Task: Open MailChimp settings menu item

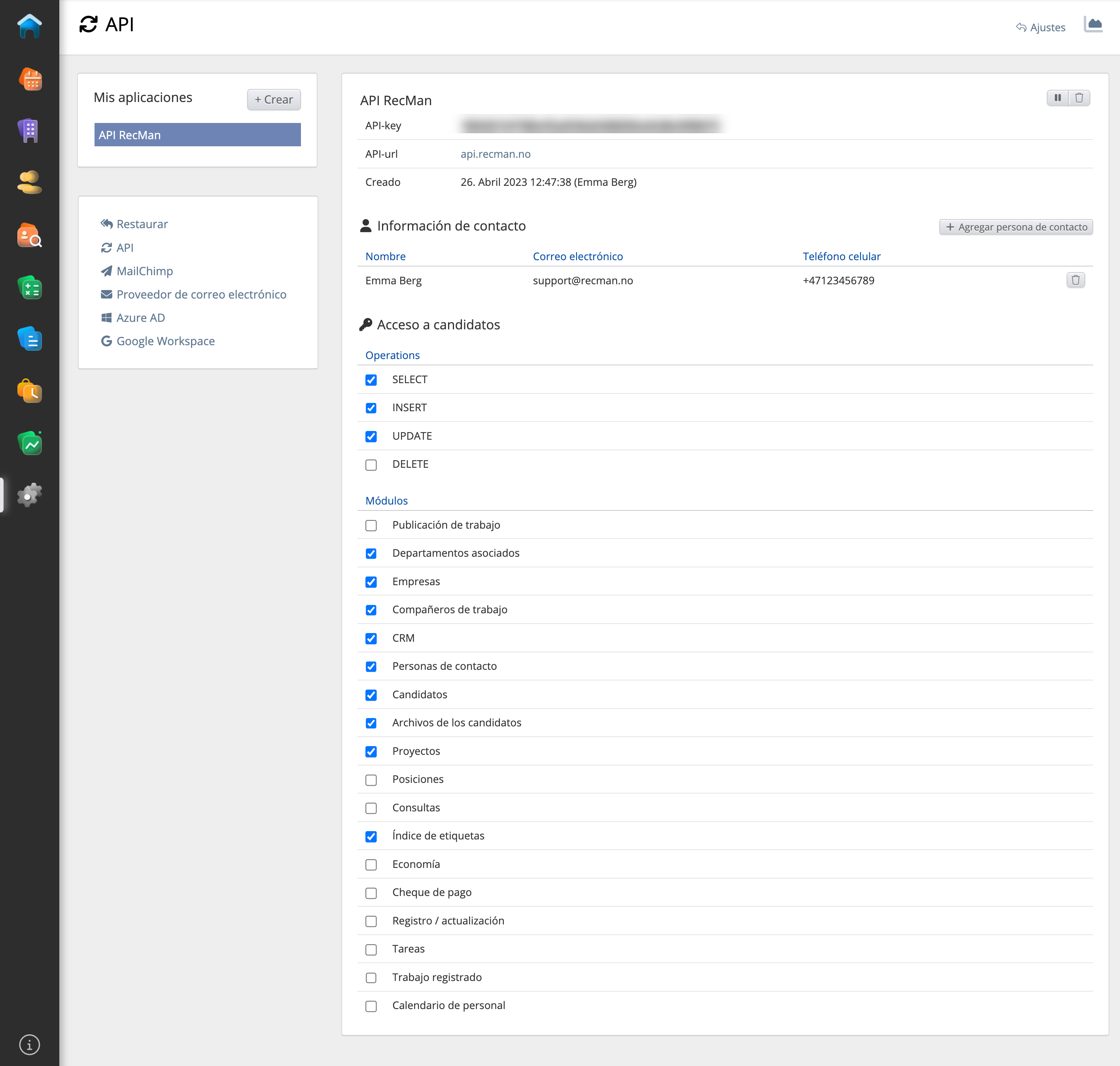Action: pos(144,271)
